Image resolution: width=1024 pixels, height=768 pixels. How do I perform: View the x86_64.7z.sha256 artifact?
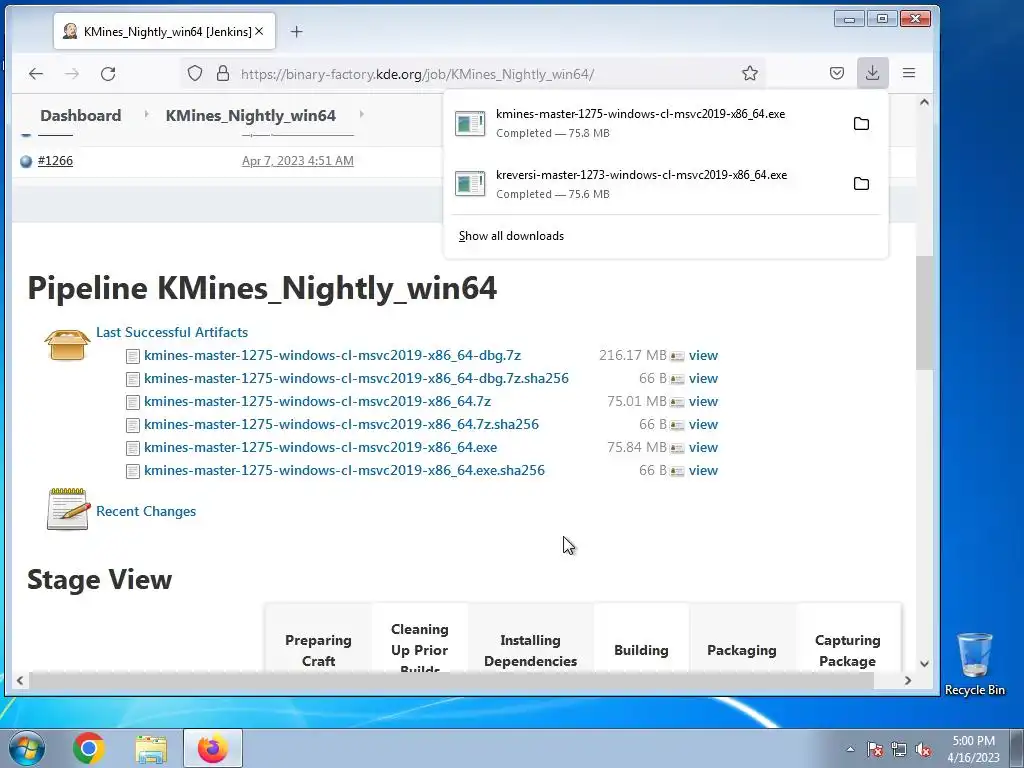pyautogui.click(x=703, y=424)
